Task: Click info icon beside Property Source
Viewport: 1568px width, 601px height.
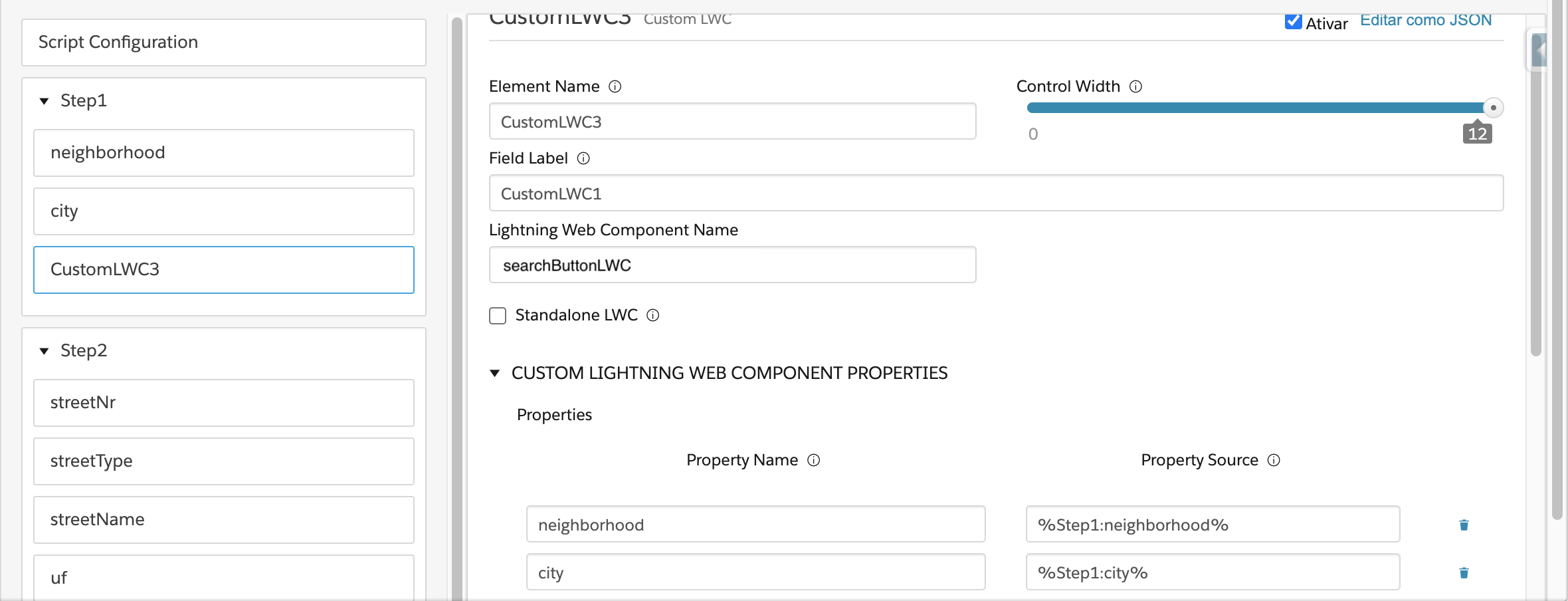Action: tap(1274, 460)
